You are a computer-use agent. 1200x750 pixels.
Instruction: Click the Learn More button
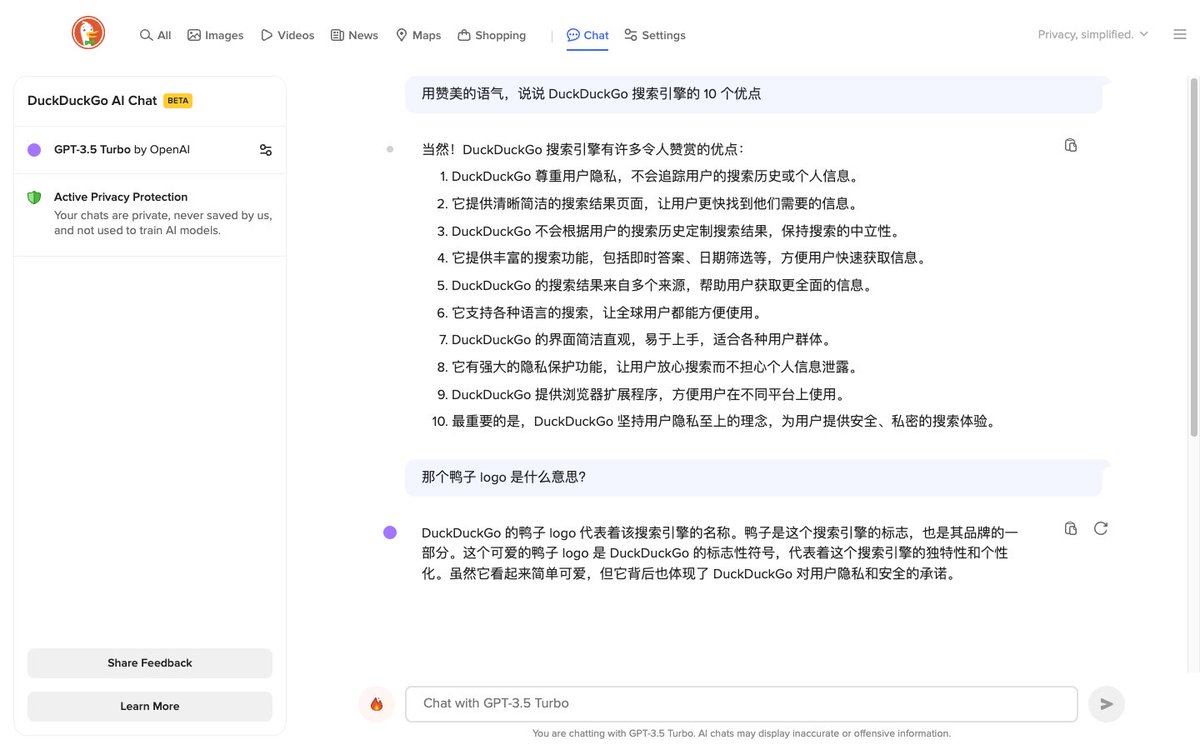[x=150, y=706]
